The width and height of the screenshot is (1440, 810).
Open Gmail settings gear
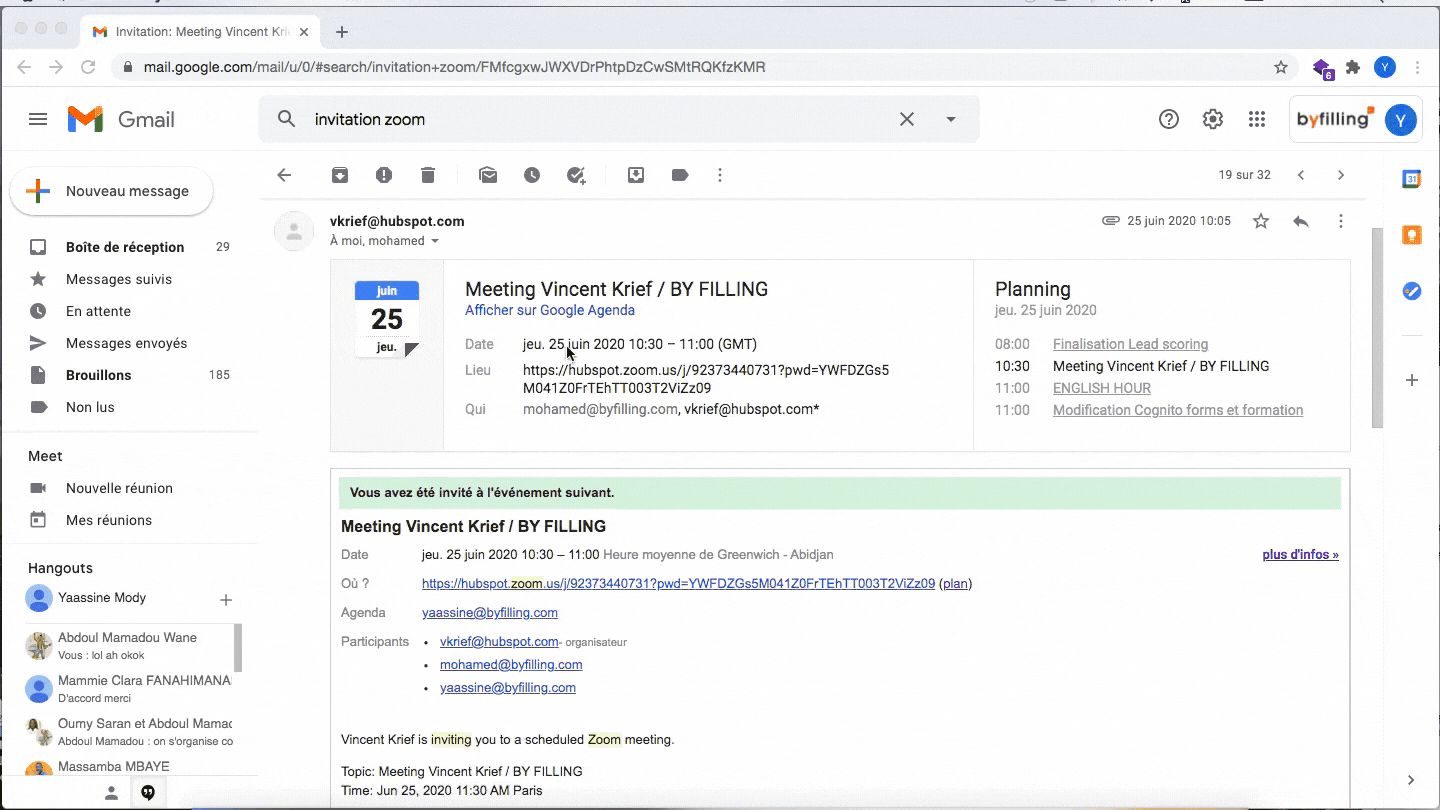tap(1213, 119)
